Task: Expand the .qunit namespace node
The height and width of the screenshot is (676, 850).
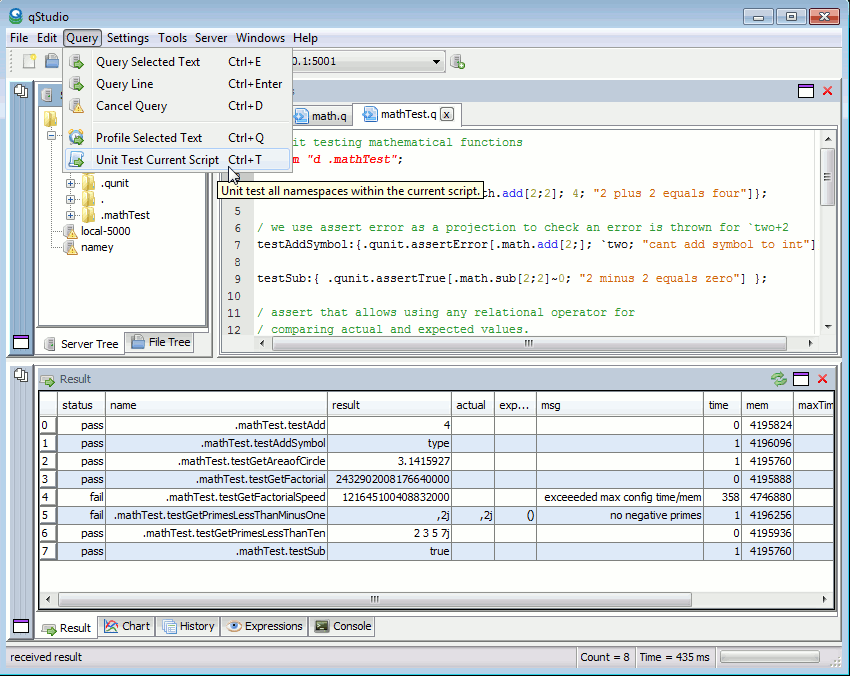Action: [70, 183]
